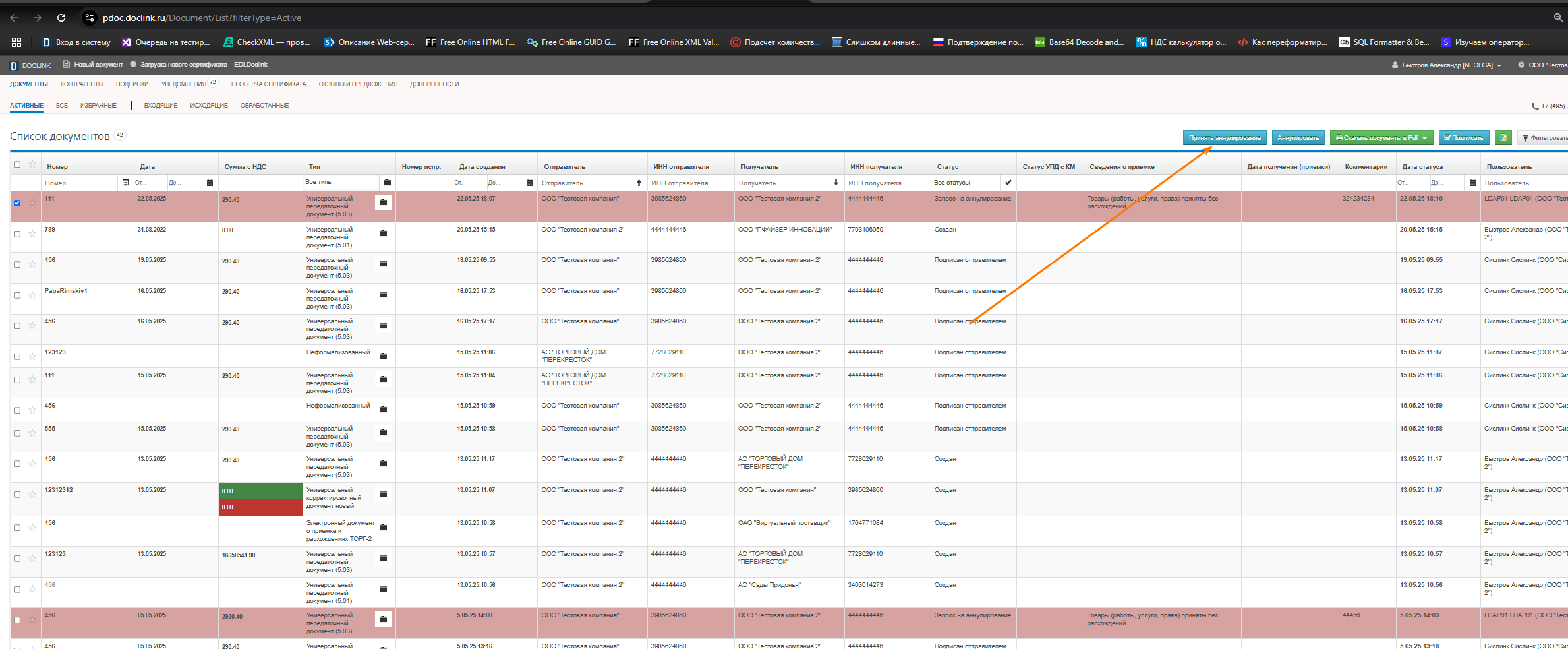
Task: Open SQL Formatter bookmark
Action: tap(1384, 42)
